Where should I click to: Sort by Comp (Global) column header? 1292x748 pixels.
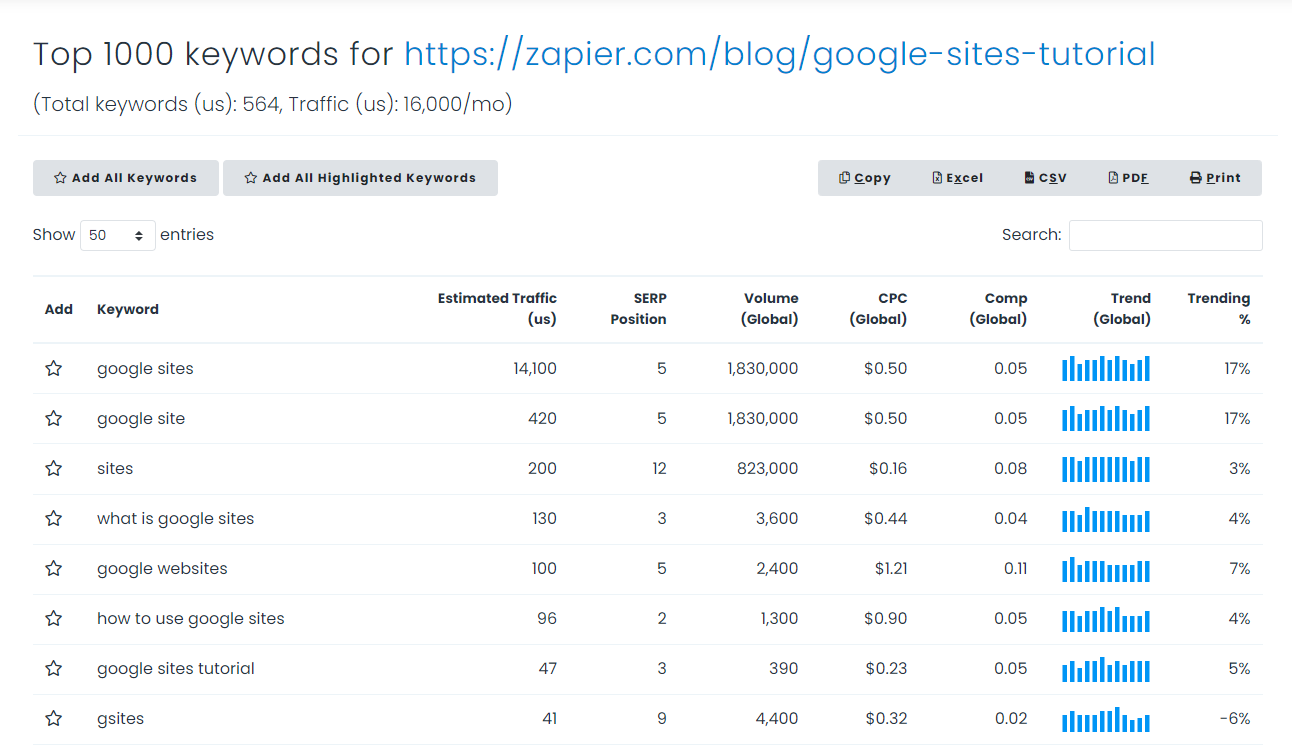point(998,309)
